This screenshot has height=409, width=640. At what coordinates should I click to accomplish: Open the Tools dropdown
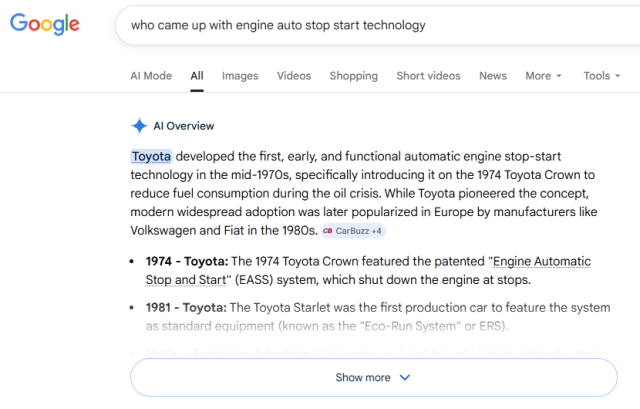coord(601,76)
